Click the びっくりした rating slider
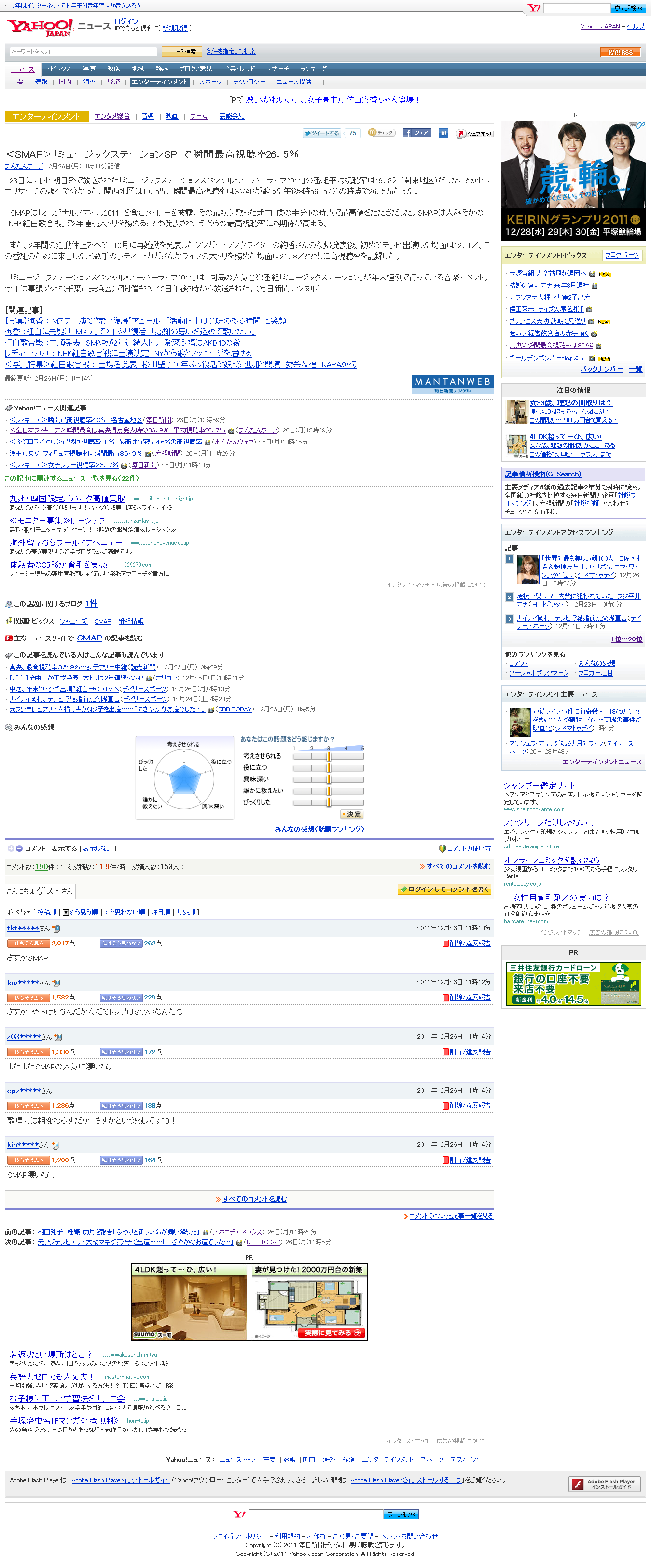Viewport: 651px width, 1568px height. (329, 802)
